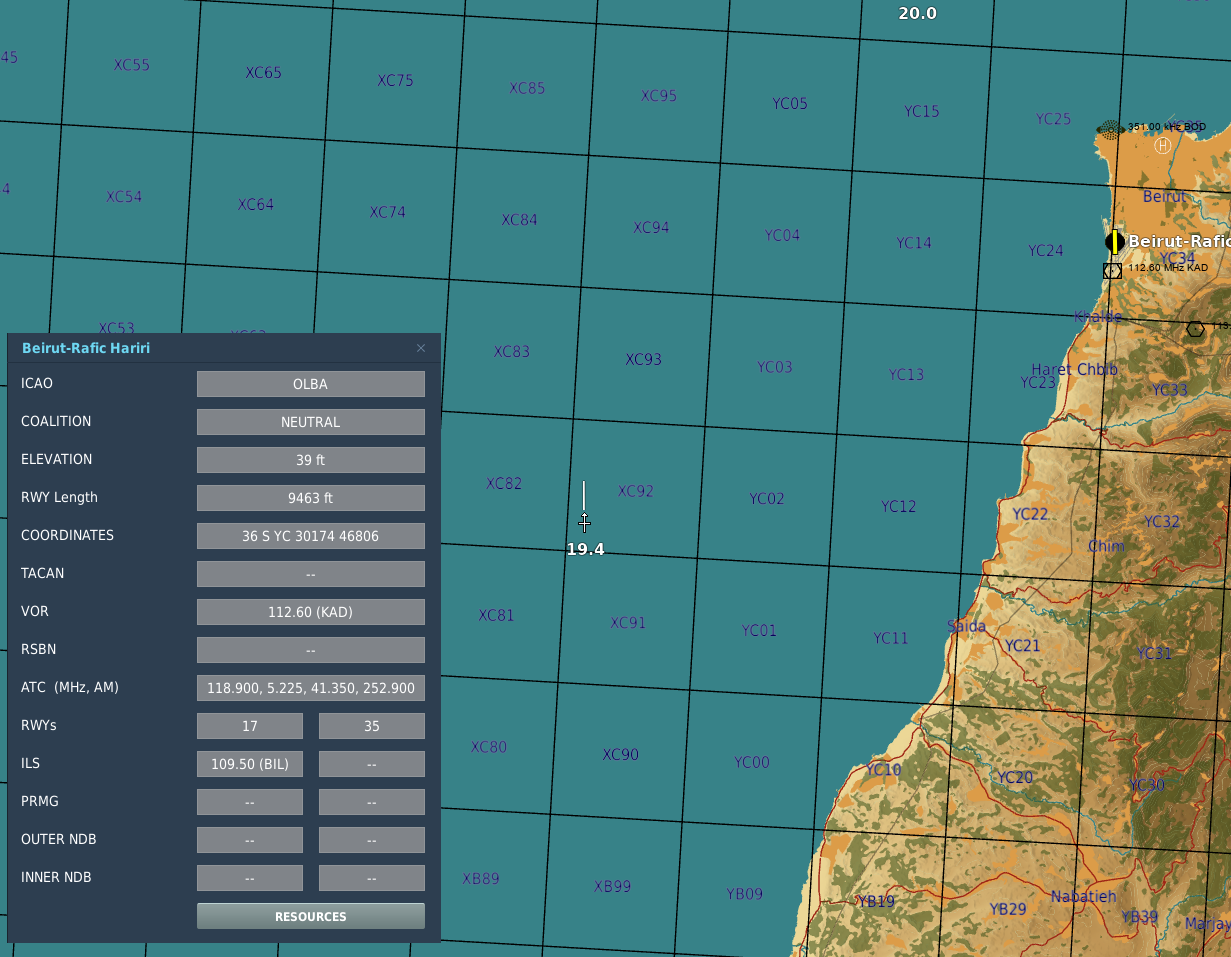This screenshot has width=1231, height=957.
Task: Click the Haret Chbib town label
Action: [x=1075, y=369]
